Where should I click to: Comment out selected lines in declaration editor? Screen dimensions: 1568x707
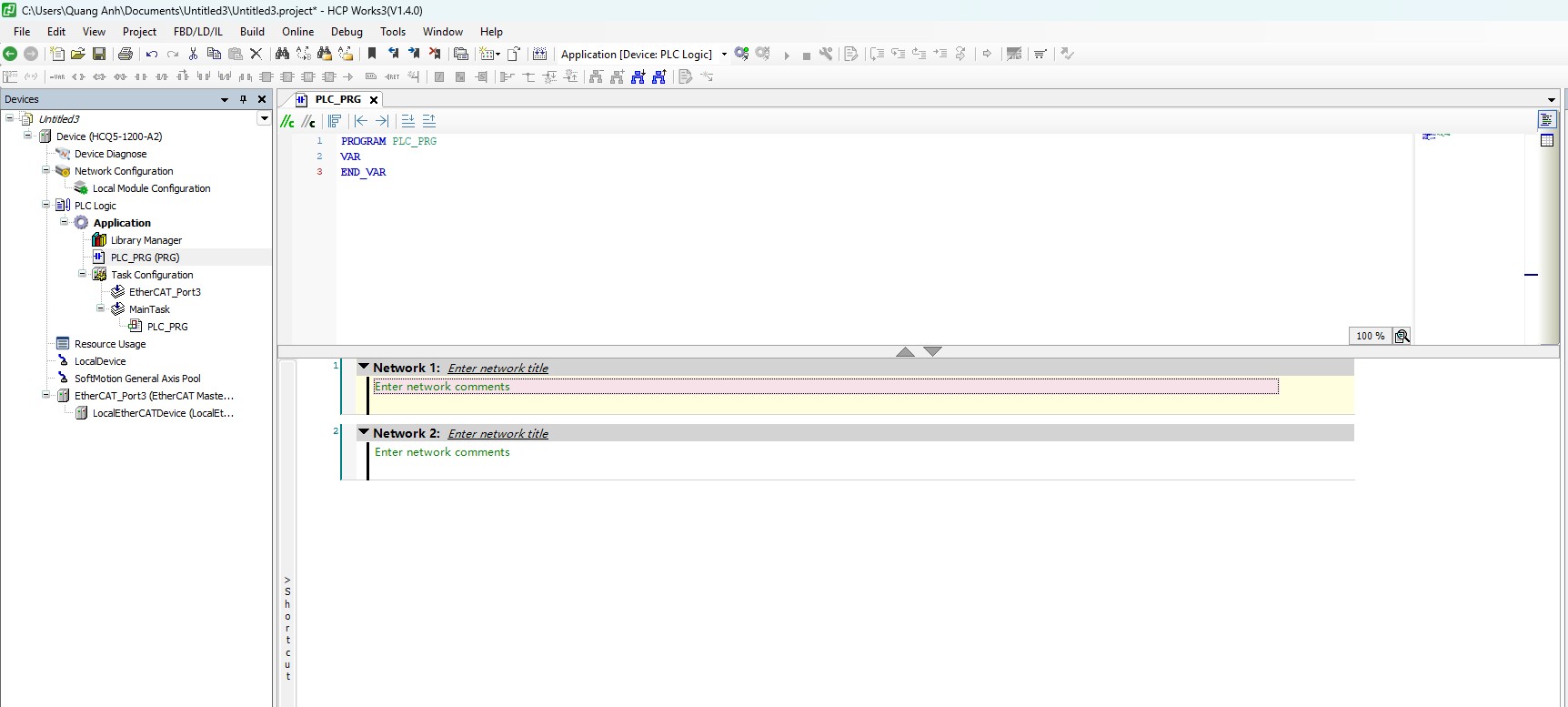287,121
